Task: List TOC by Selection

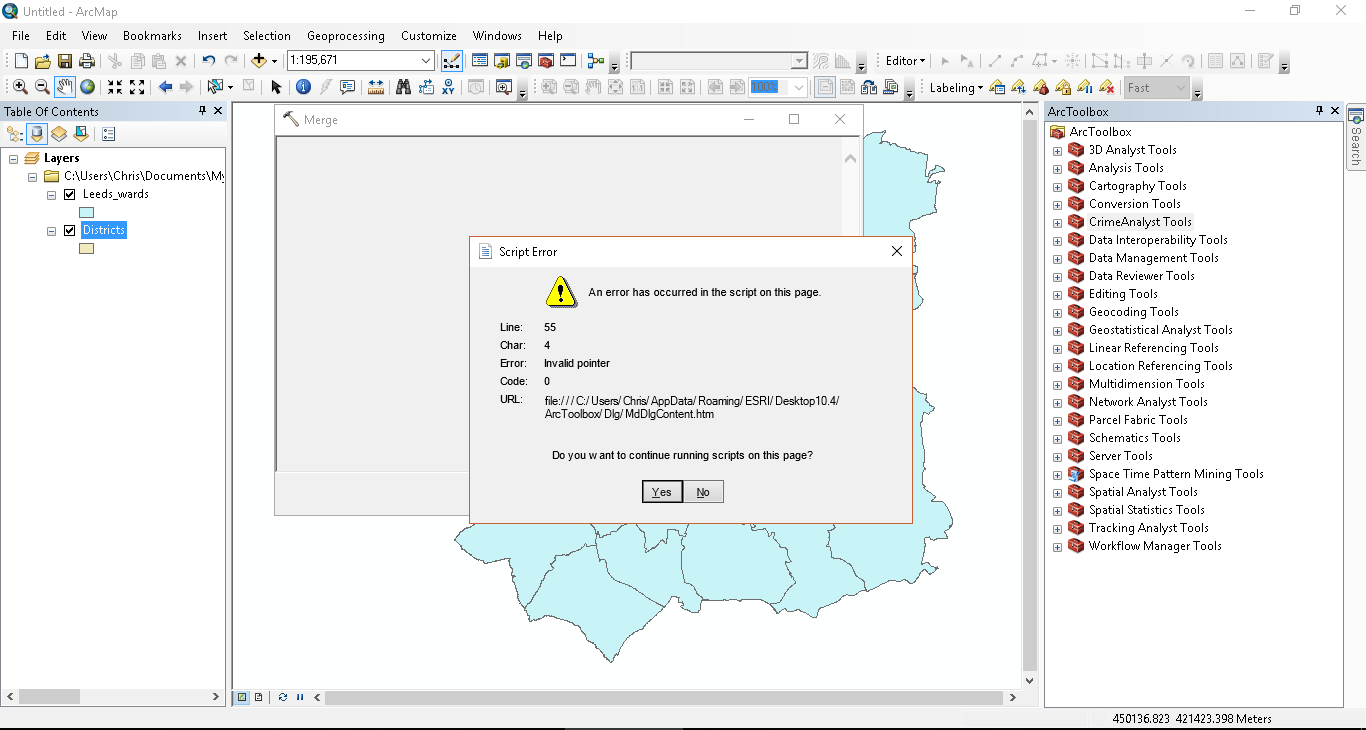Action: point(81,133)
